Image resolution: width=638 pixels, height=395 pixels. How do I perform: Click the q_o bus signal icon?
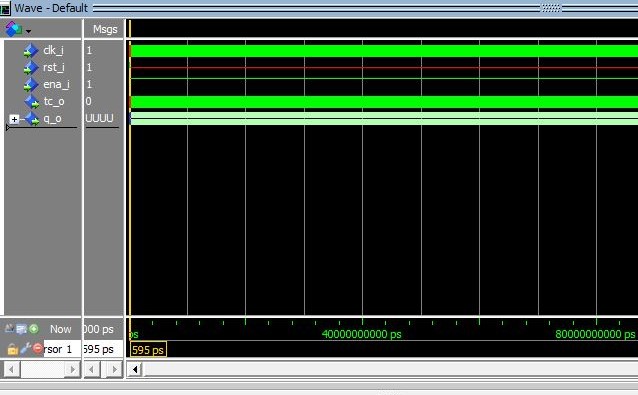(x=32, y=119)
